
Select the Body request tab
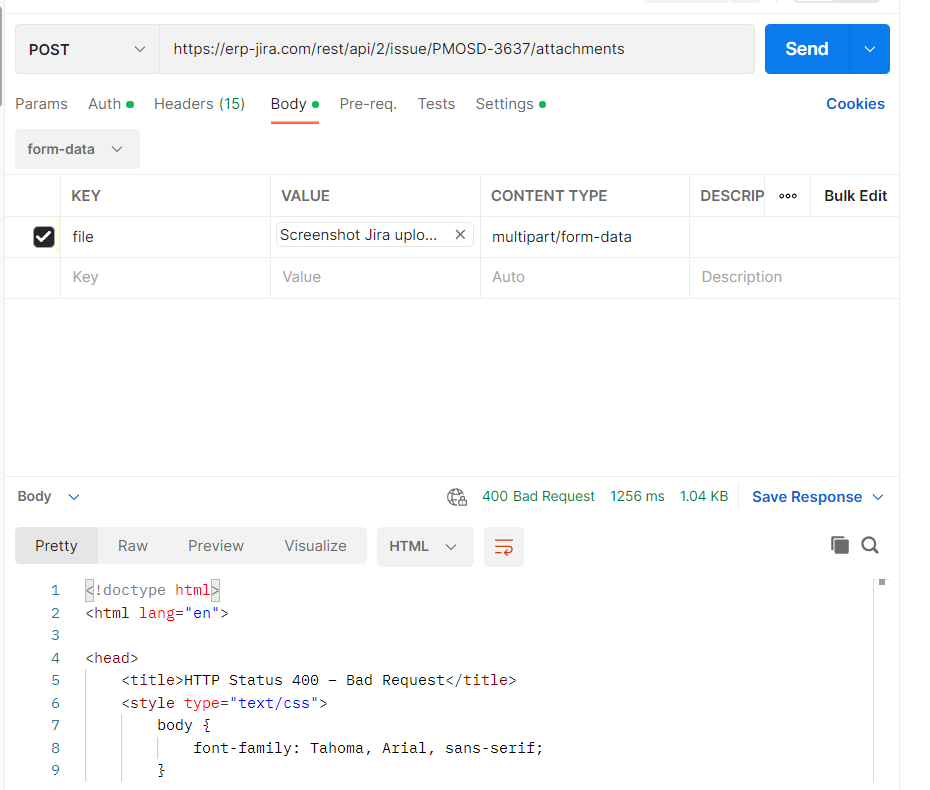pyautogui.click(x=295, y=104)
